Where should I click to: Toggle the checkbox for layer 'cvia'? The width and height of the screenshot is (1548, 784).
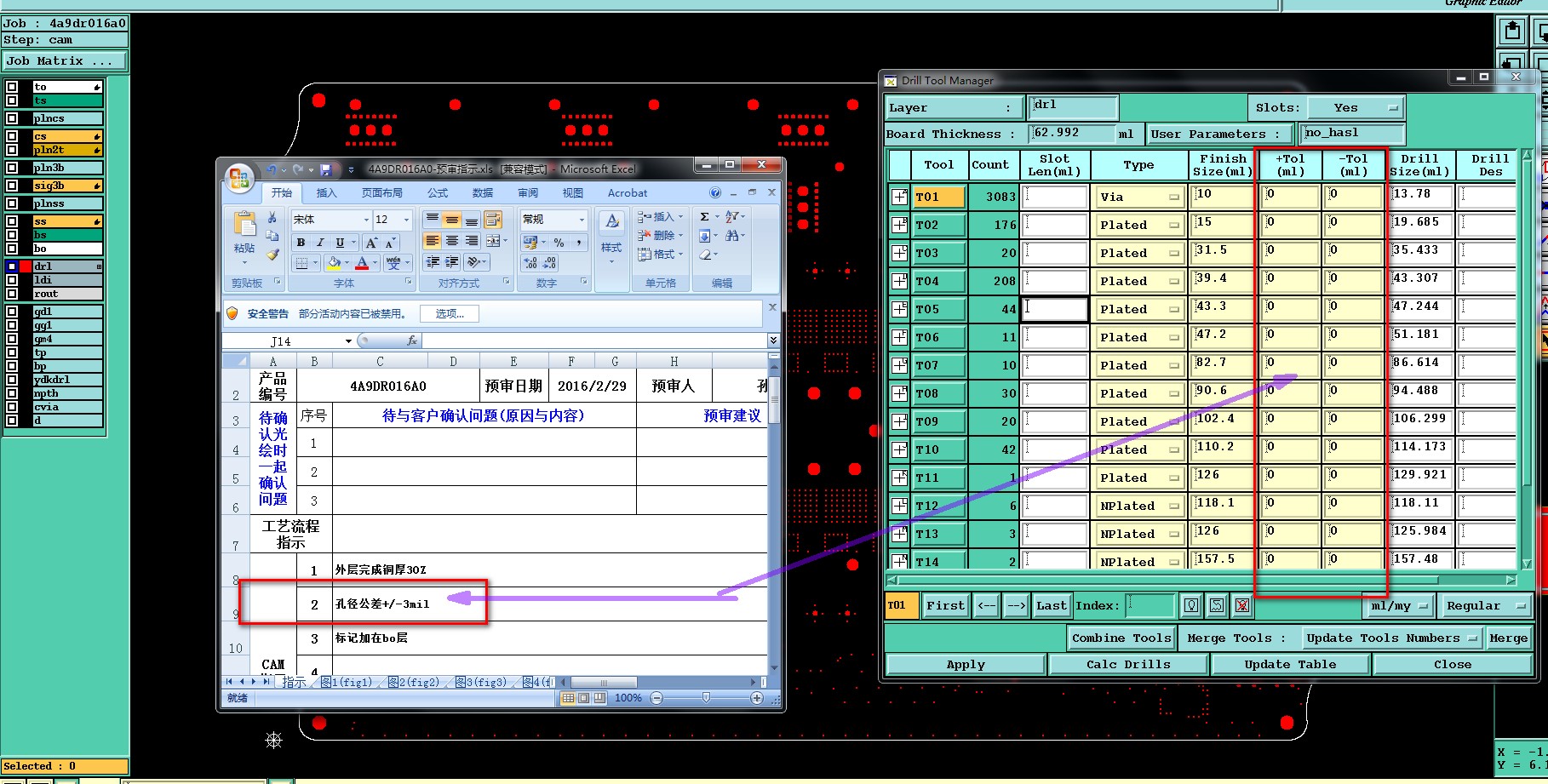point(13,407)
